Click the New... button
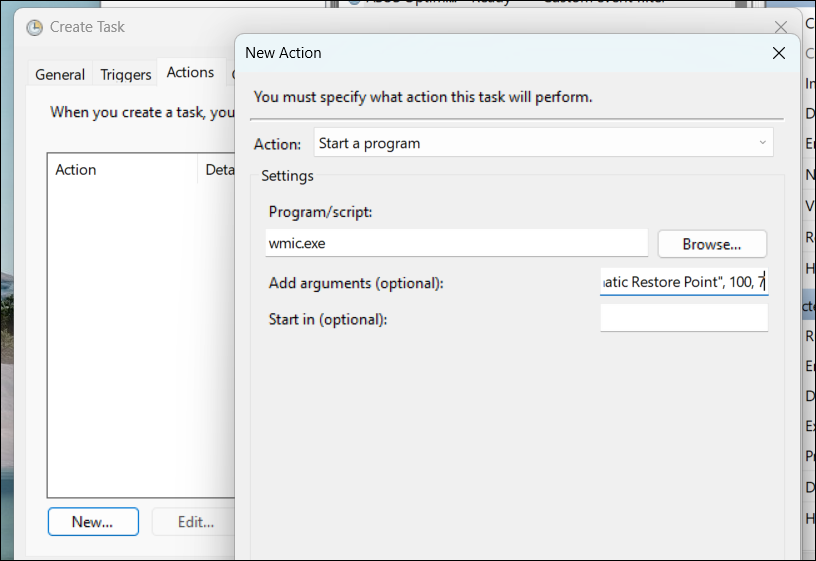 pyautogui.click(x=92, y=521)
